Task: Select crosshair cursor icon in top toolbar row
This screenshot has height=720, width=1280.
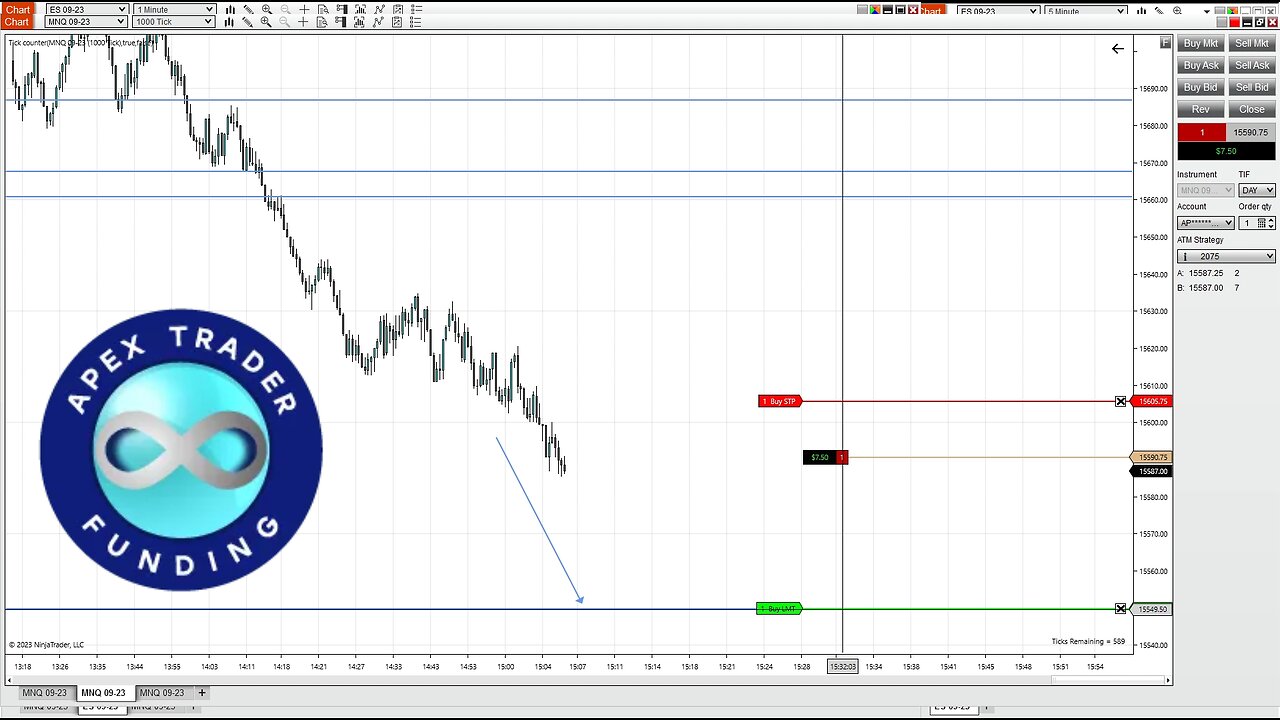Action: (304, 9)
